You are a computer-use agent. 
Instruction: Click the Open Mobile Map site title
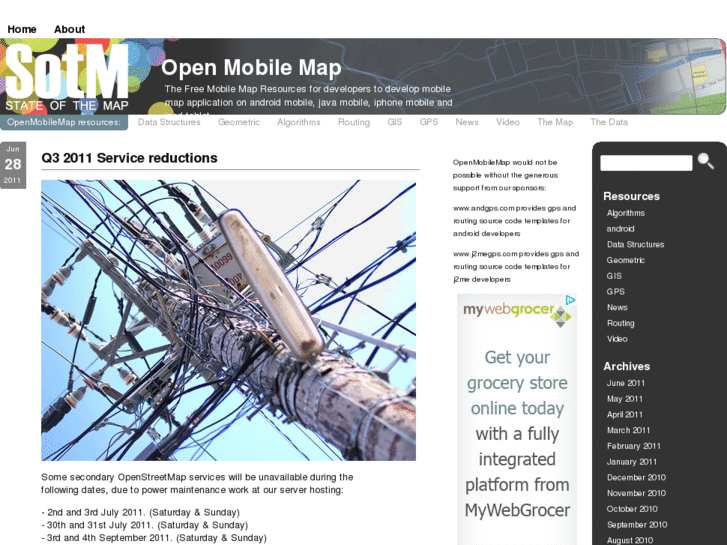point(251,67)
